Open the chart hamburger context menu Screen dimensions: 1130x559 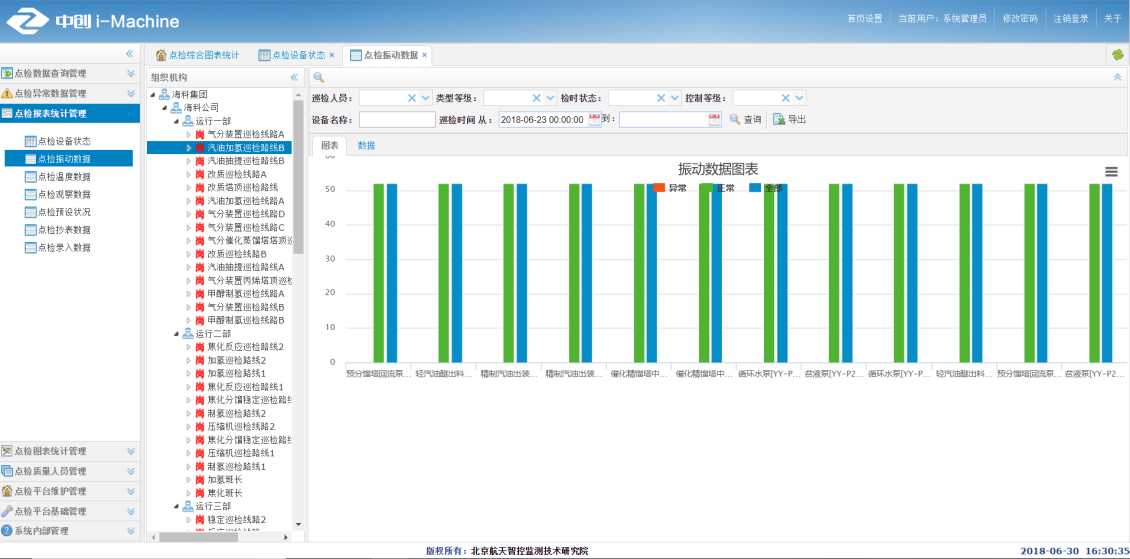(1111, 172)
